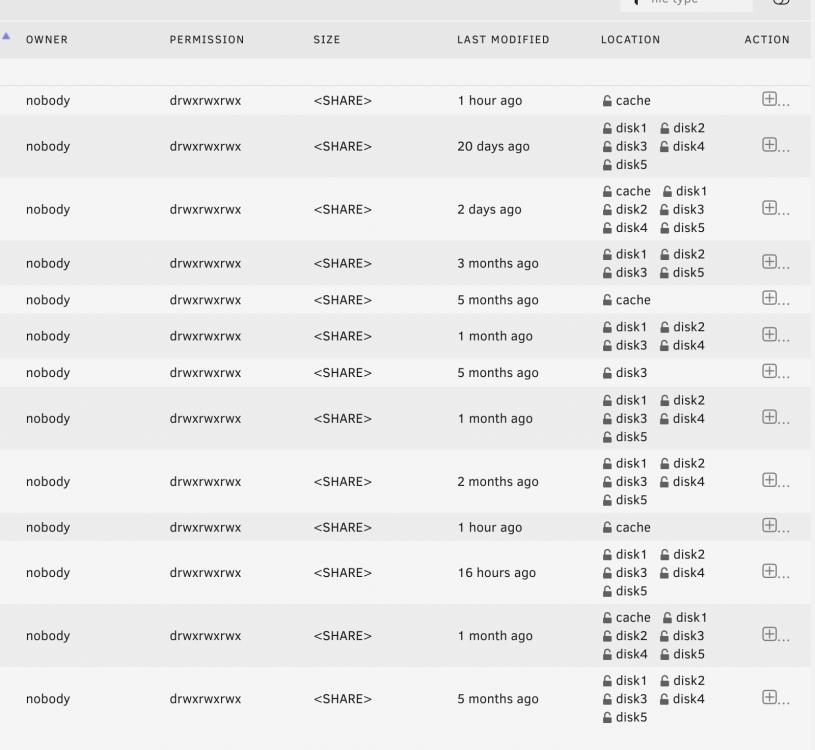This screenshot has width=815, height=750.
Task: Click drwxrwxrwx permission in 2 months ago row
Action: [205, 481]
